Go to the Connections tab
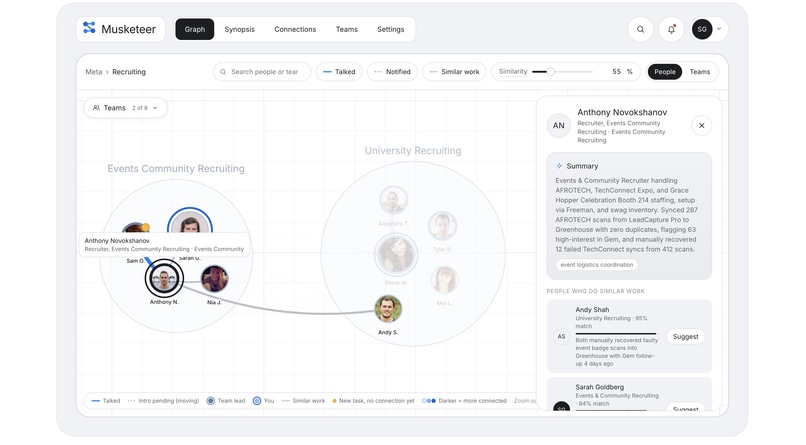806x445 pixels. tap(295, 29)
